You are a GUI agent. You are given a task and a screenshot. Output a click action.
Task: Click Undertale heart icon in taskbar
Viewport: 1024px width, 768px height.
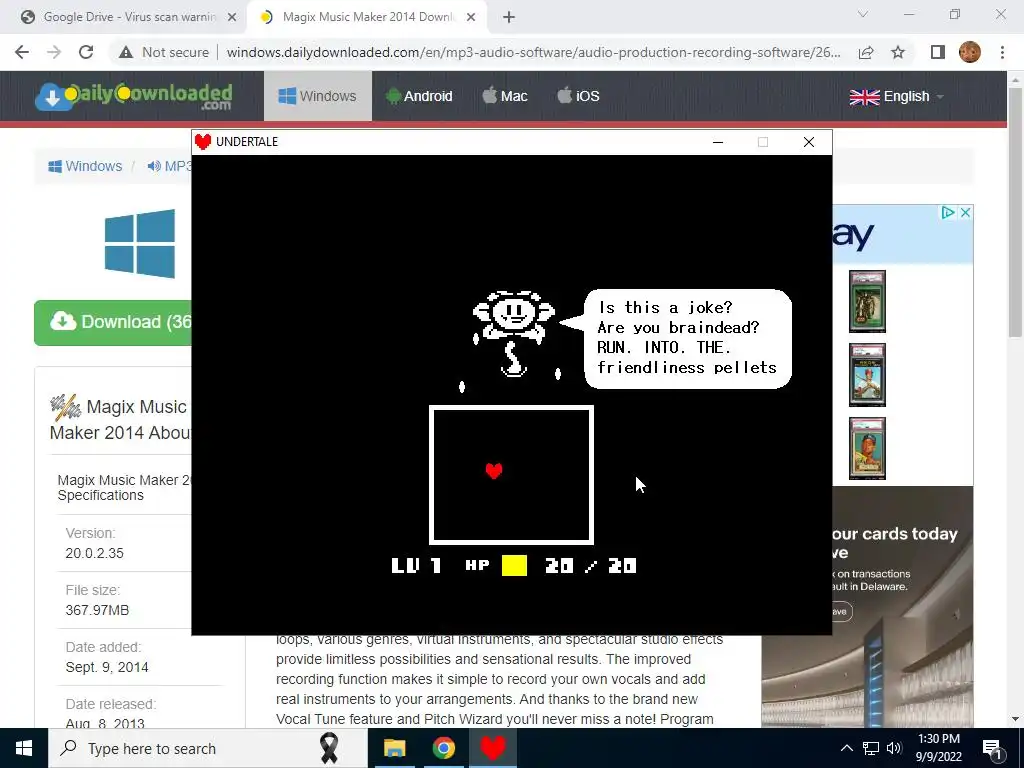coord(493,748)
